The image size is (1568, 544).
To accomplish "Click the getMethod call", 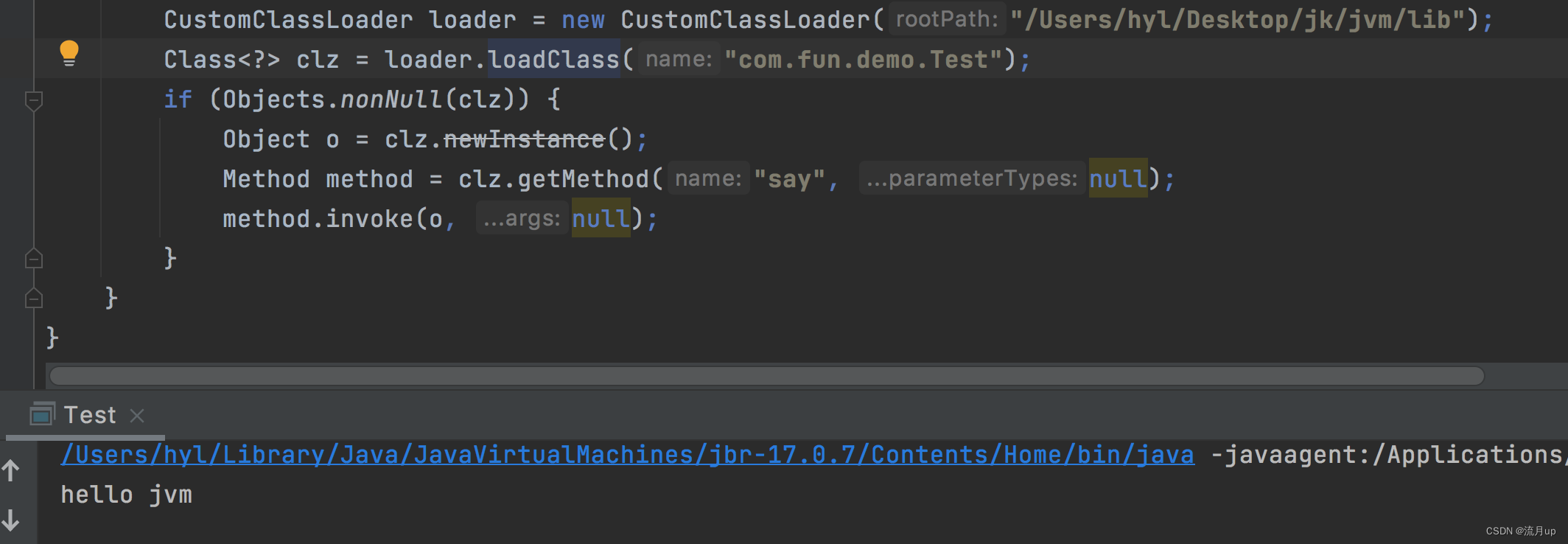I will (583, 179).
